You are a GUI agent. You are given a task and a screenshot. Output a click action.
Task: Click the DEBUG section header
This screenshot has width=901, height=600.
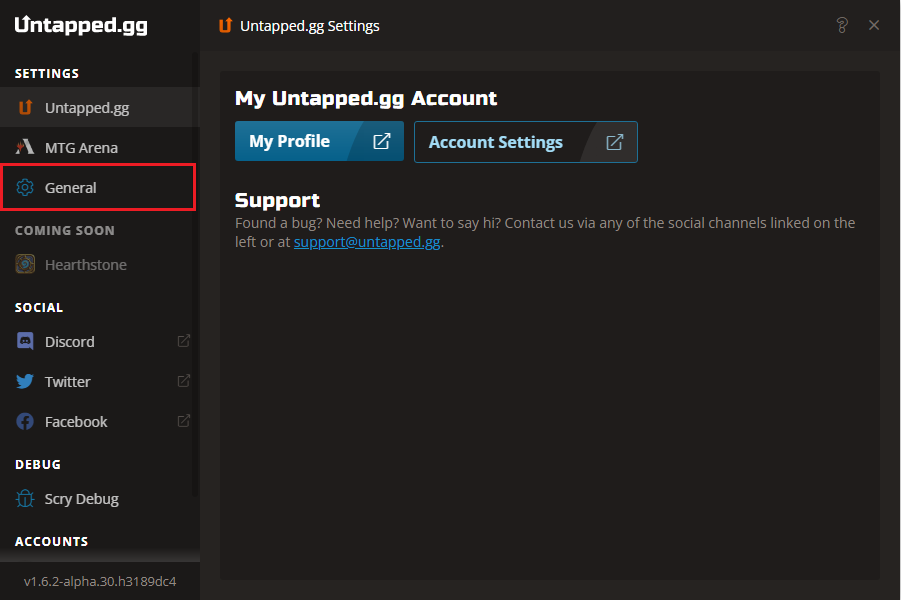tap(38, 464)
